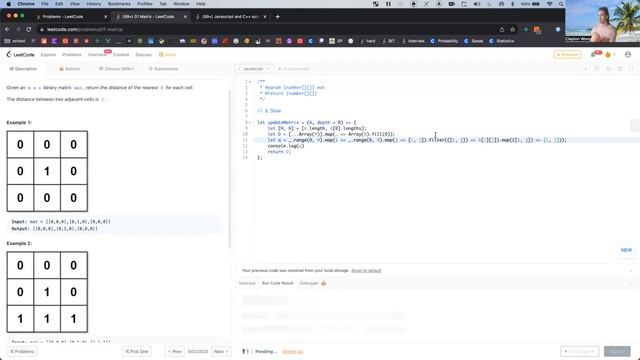Open macOS Spotlight search icon
This screenshot has width=640, height=360.
[x=561, y=4]
